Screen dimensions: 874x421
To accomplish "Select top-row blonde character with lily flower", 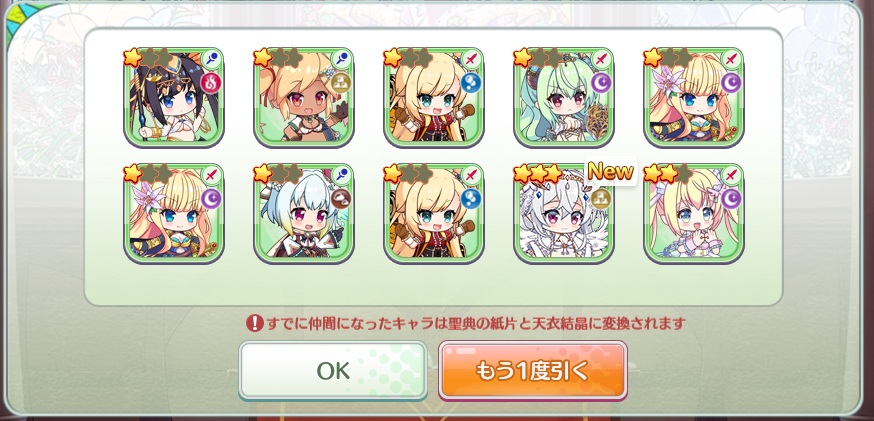I will (x=693, y=97).
